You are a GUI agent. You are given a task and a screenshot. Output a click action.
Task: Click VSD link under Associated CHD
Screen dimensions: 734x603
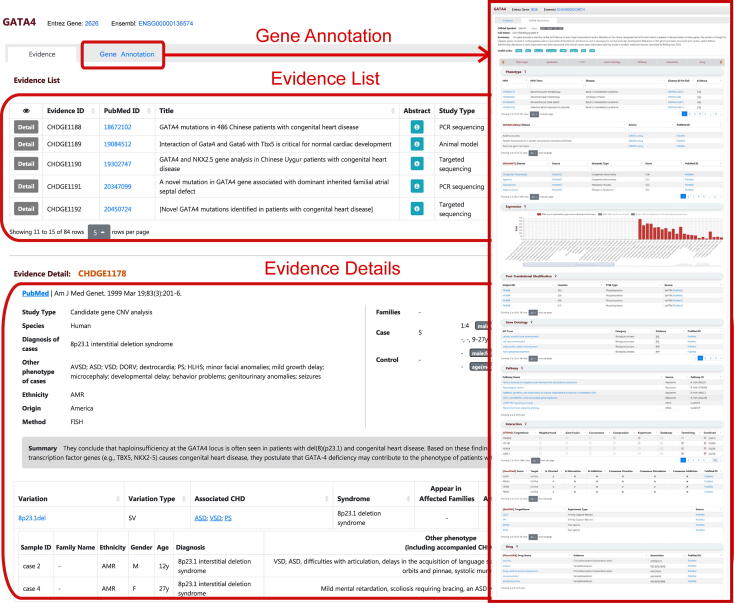point(215,518)
